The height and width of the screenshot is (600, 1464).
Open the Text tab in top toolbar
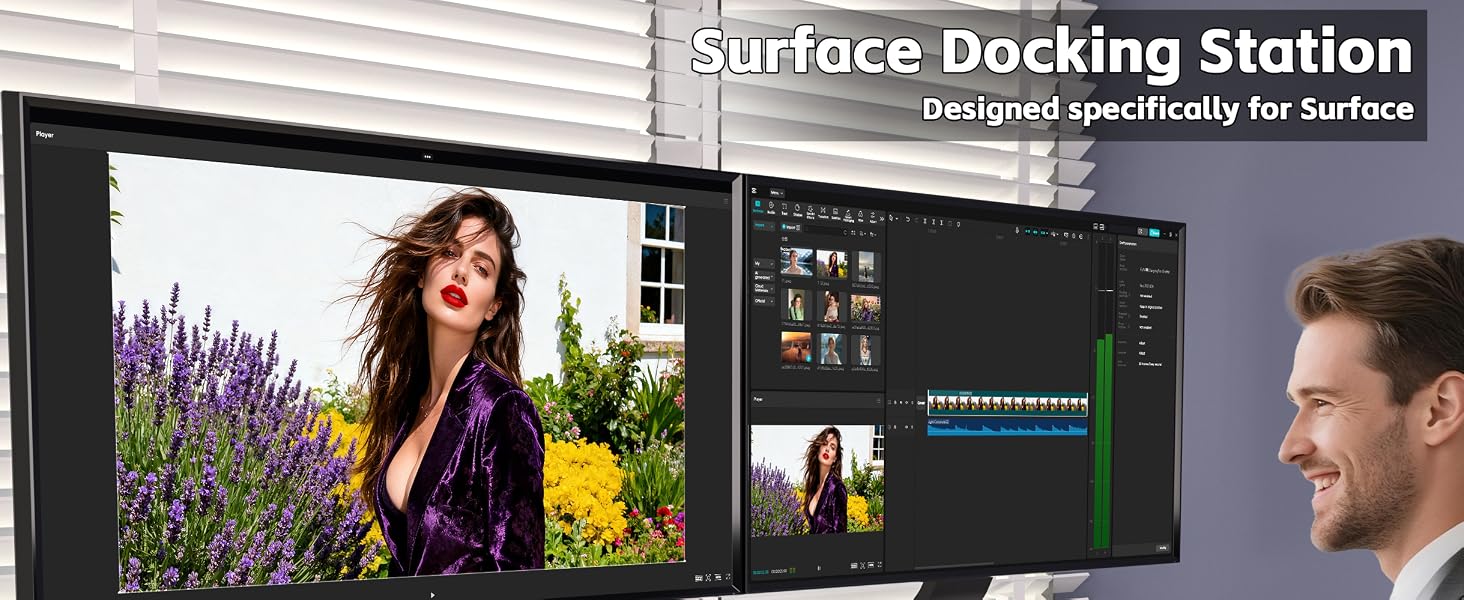(x=784, y=208)
